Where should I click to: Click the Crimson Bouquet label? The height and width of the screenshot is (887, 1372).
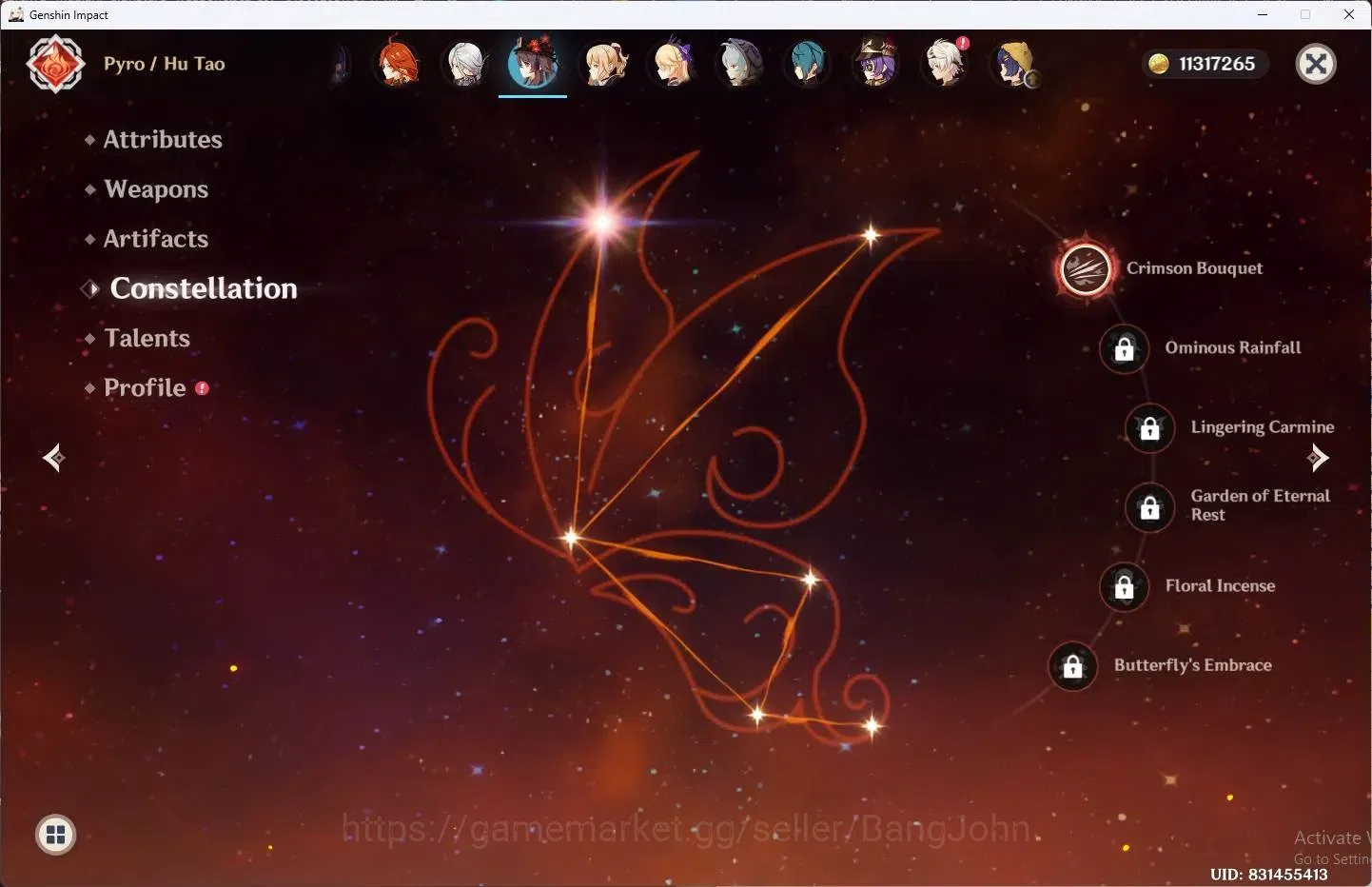[x=1194, y=268]
